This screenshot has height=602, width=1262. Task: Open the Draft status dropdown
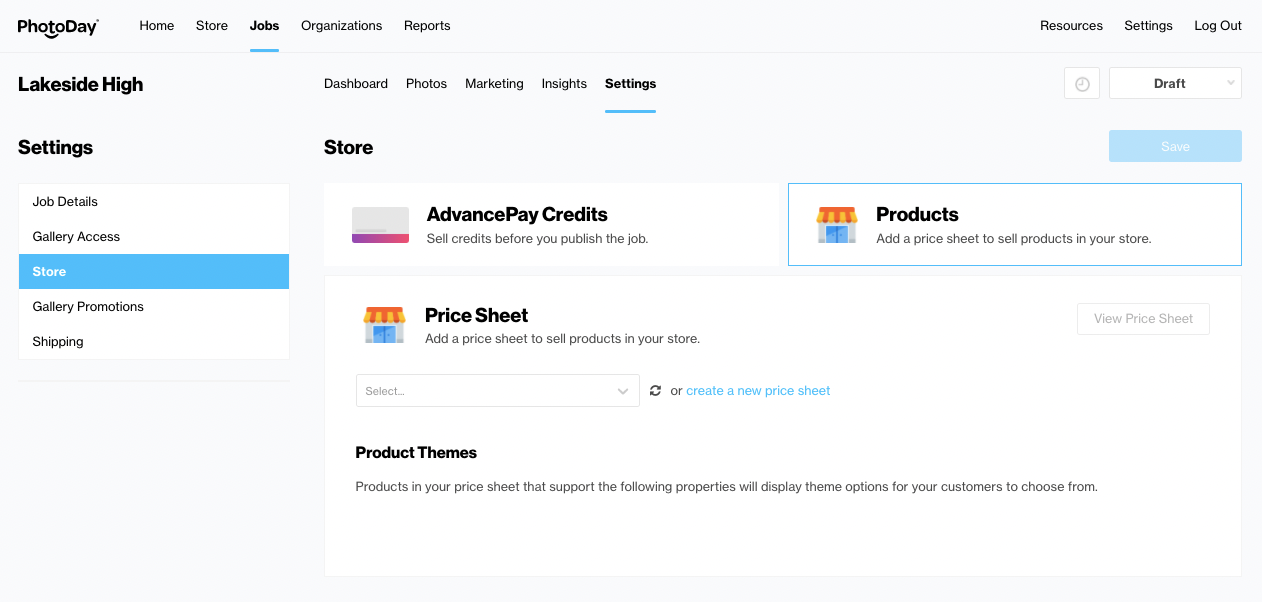point(1175,84)
